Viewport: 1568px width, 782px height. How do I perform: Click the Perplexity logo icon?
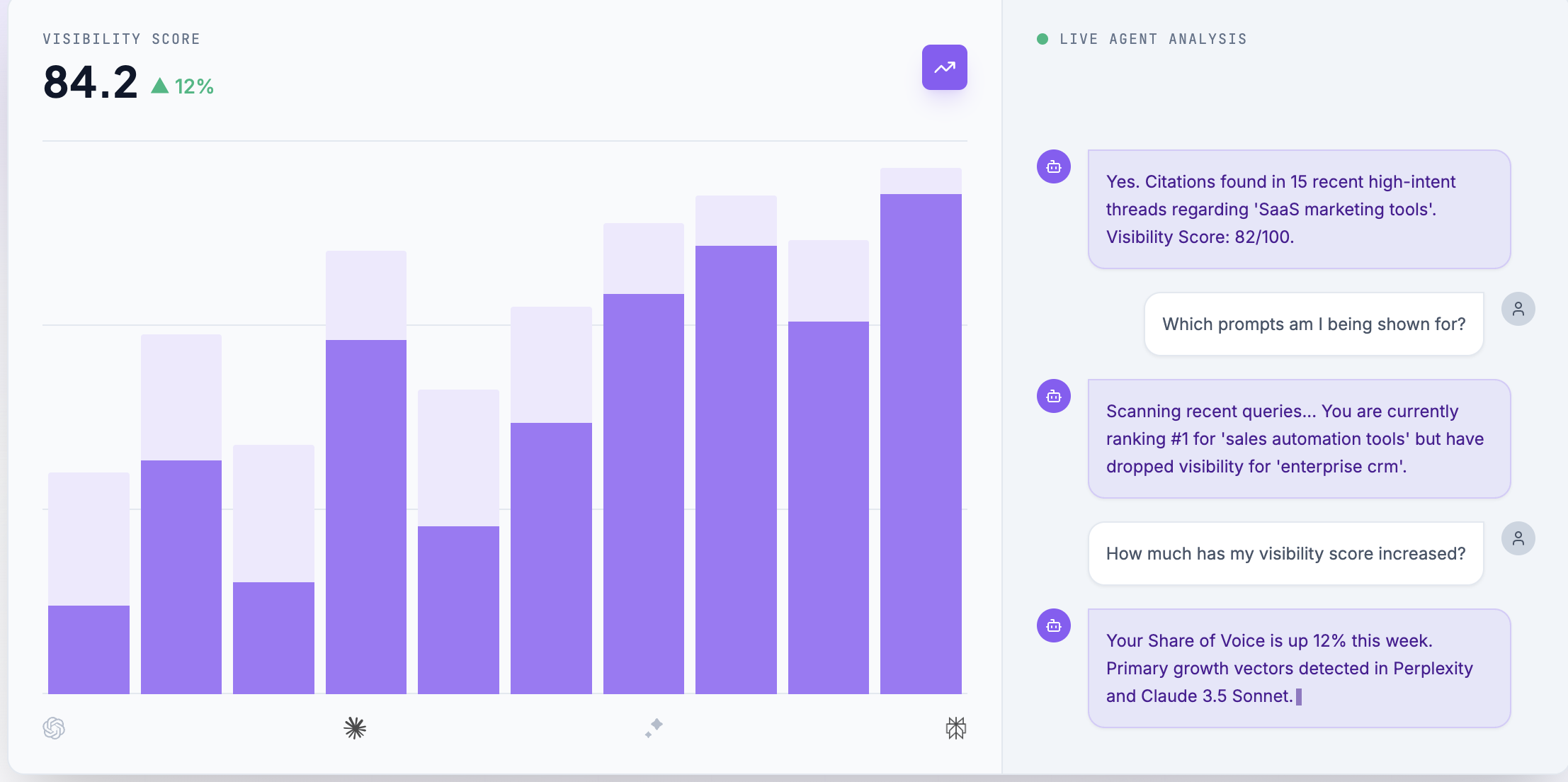955,727
